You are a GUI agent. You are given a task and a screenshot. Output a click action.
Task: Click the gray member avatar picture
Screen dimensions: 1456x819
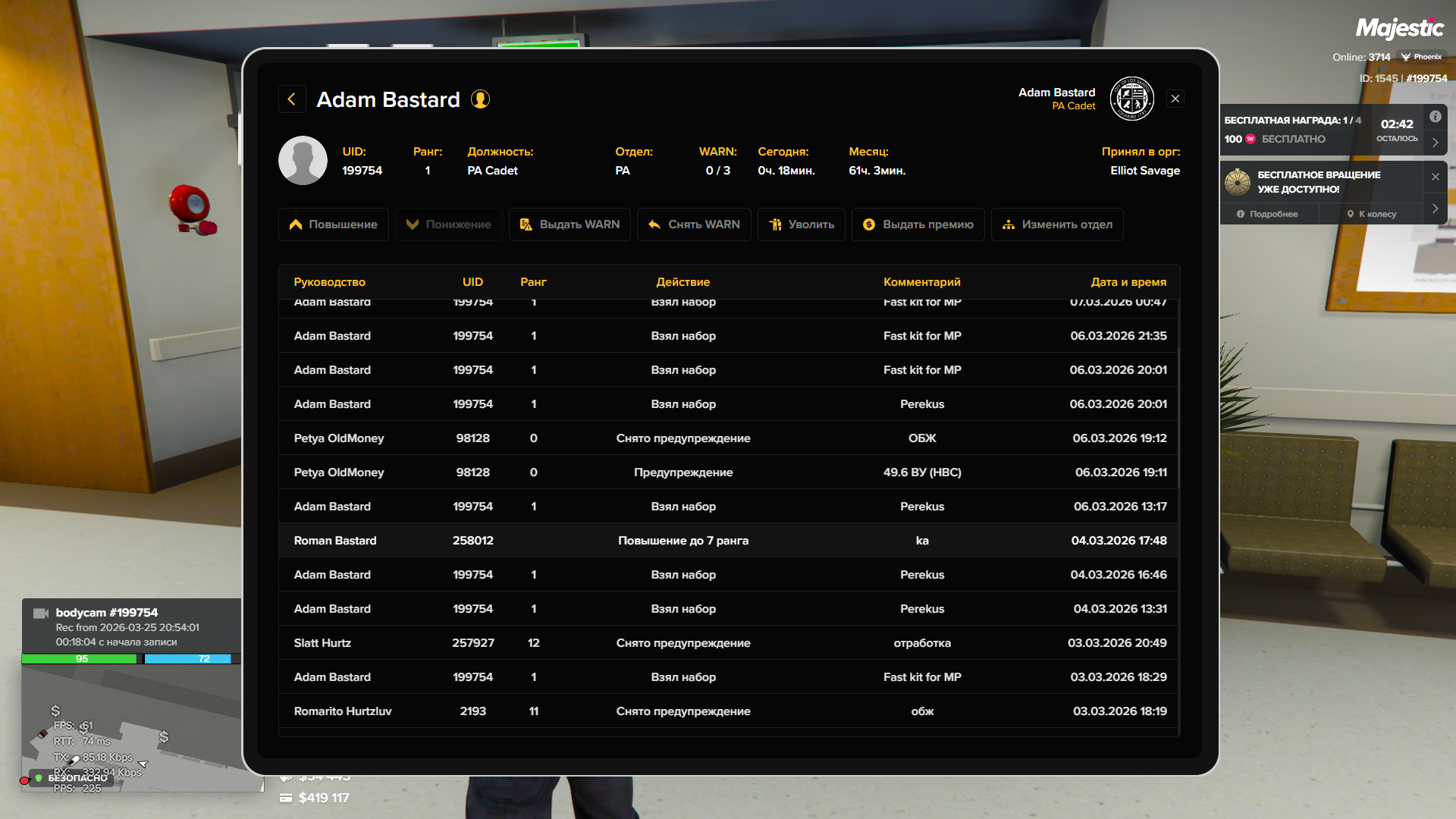(303, 161)
